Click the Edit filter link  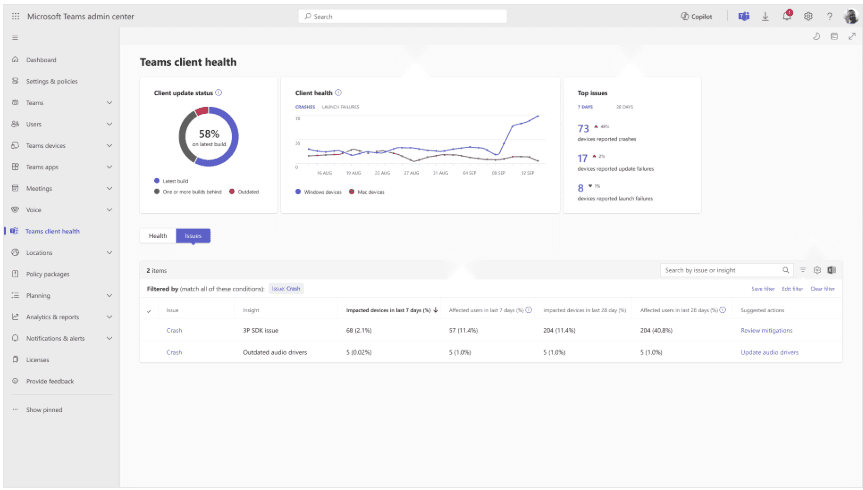[792, 290]
